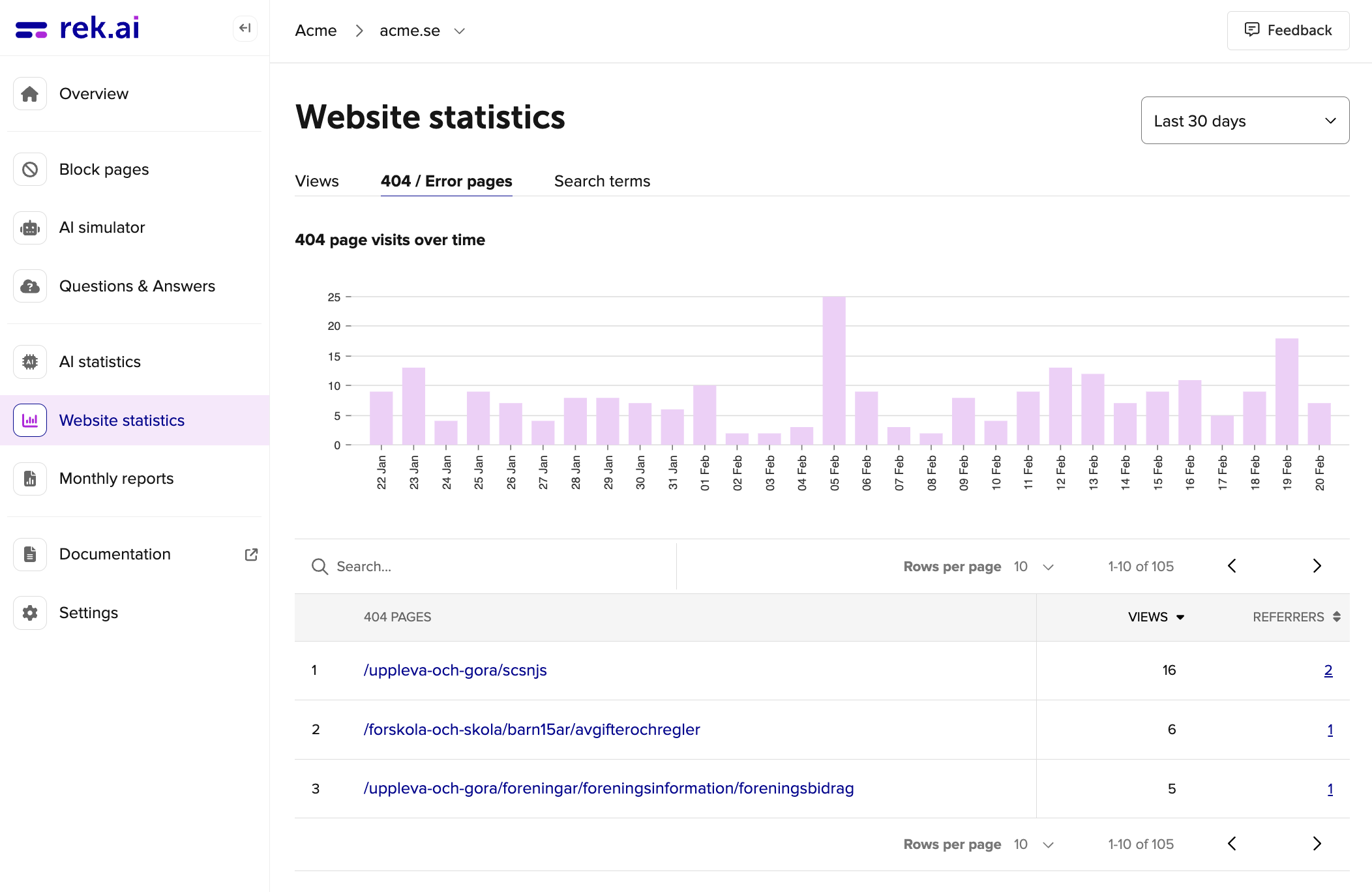The height and width of the screenshot is (892, 1372).
Task: Click the Monthly reports document icon
Action: pyautogui.click(x=30, y=479)
